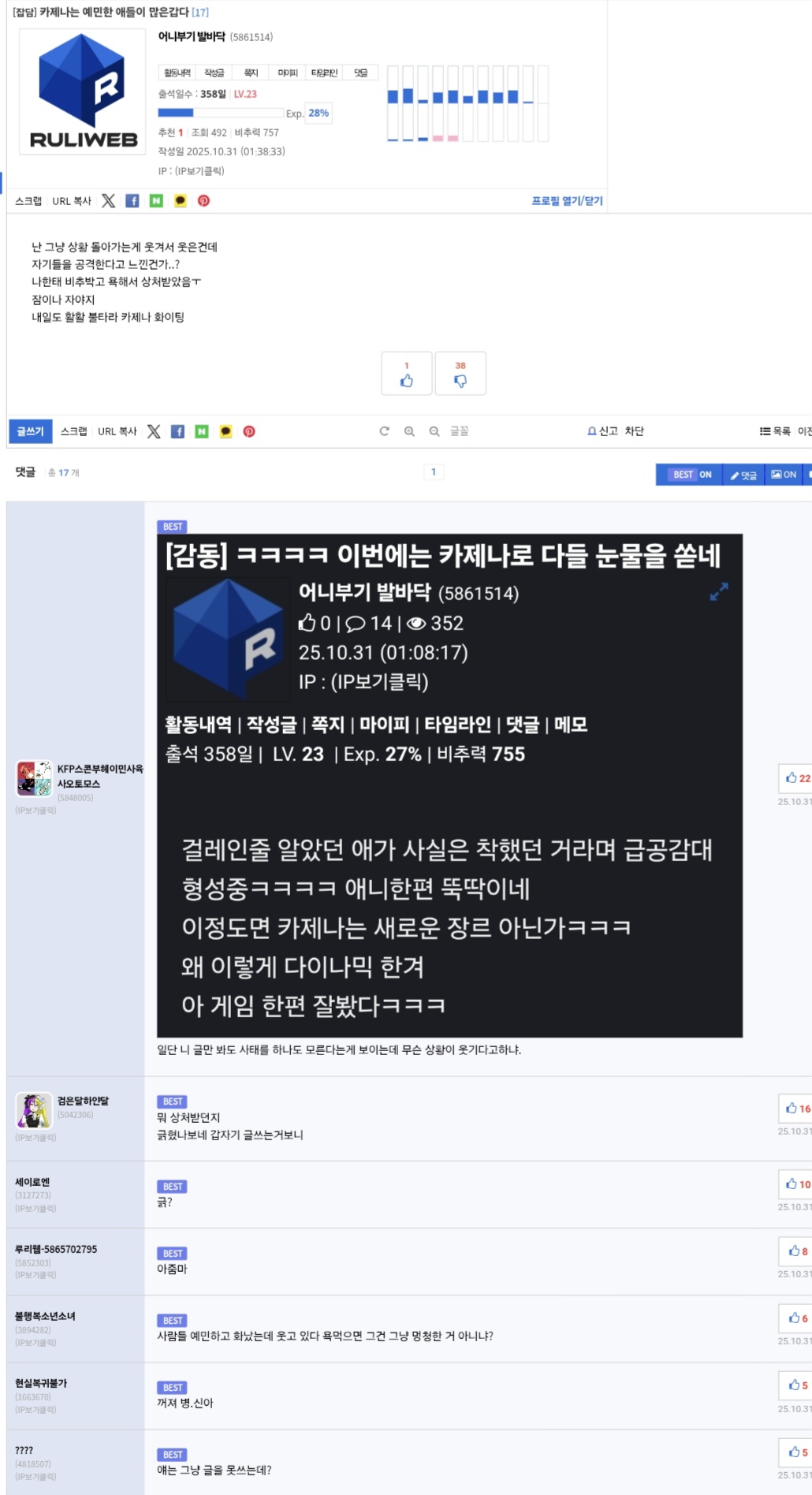Click the Facebook share icon below profile
Screen dimensions: 812x1495
click(132, 201)
